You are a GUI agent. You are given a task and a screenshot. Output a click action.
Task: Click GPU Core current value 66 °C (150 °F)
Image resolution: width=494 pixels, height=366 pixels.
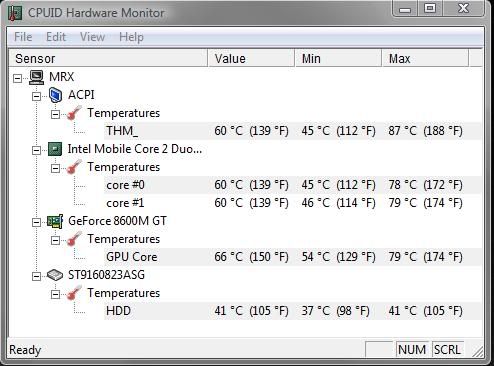click(x=251, y=257)
